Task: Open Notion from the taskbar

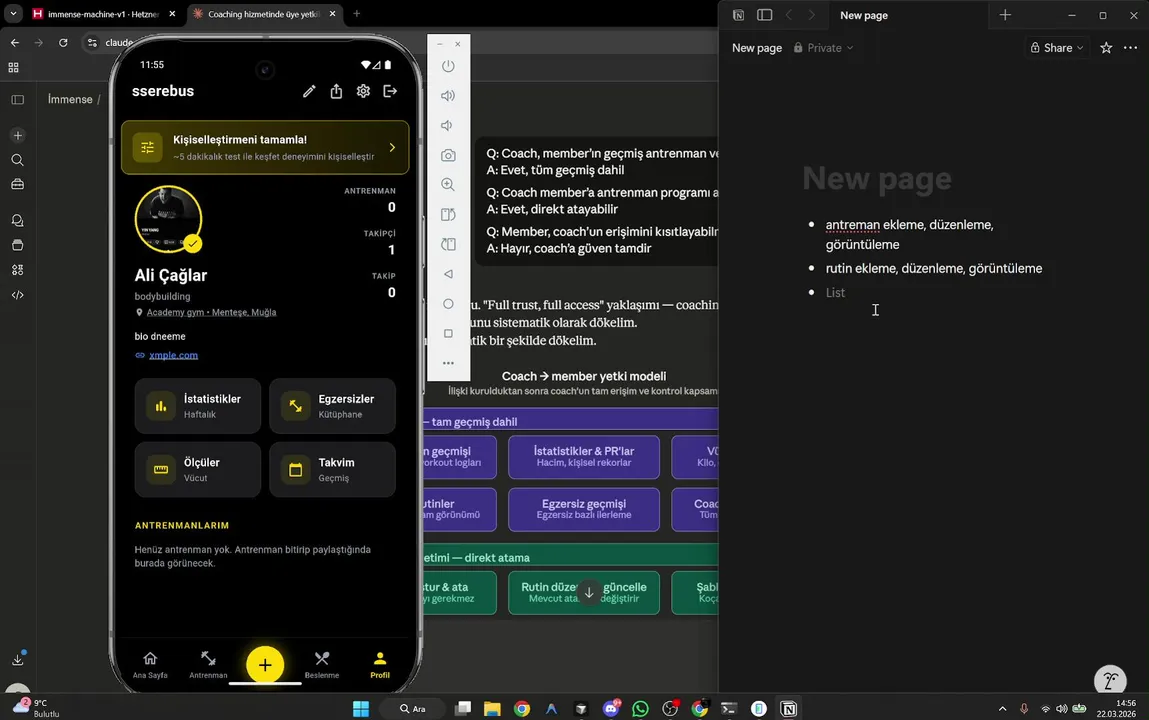Action: coord(788,708)
